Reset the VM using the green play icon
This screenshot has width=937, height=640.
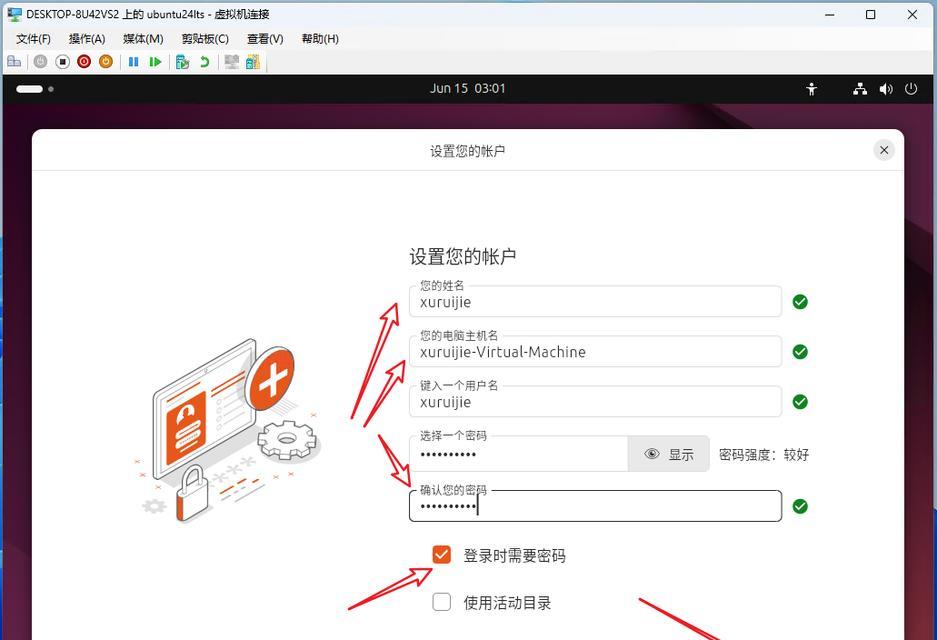(155, 62)
